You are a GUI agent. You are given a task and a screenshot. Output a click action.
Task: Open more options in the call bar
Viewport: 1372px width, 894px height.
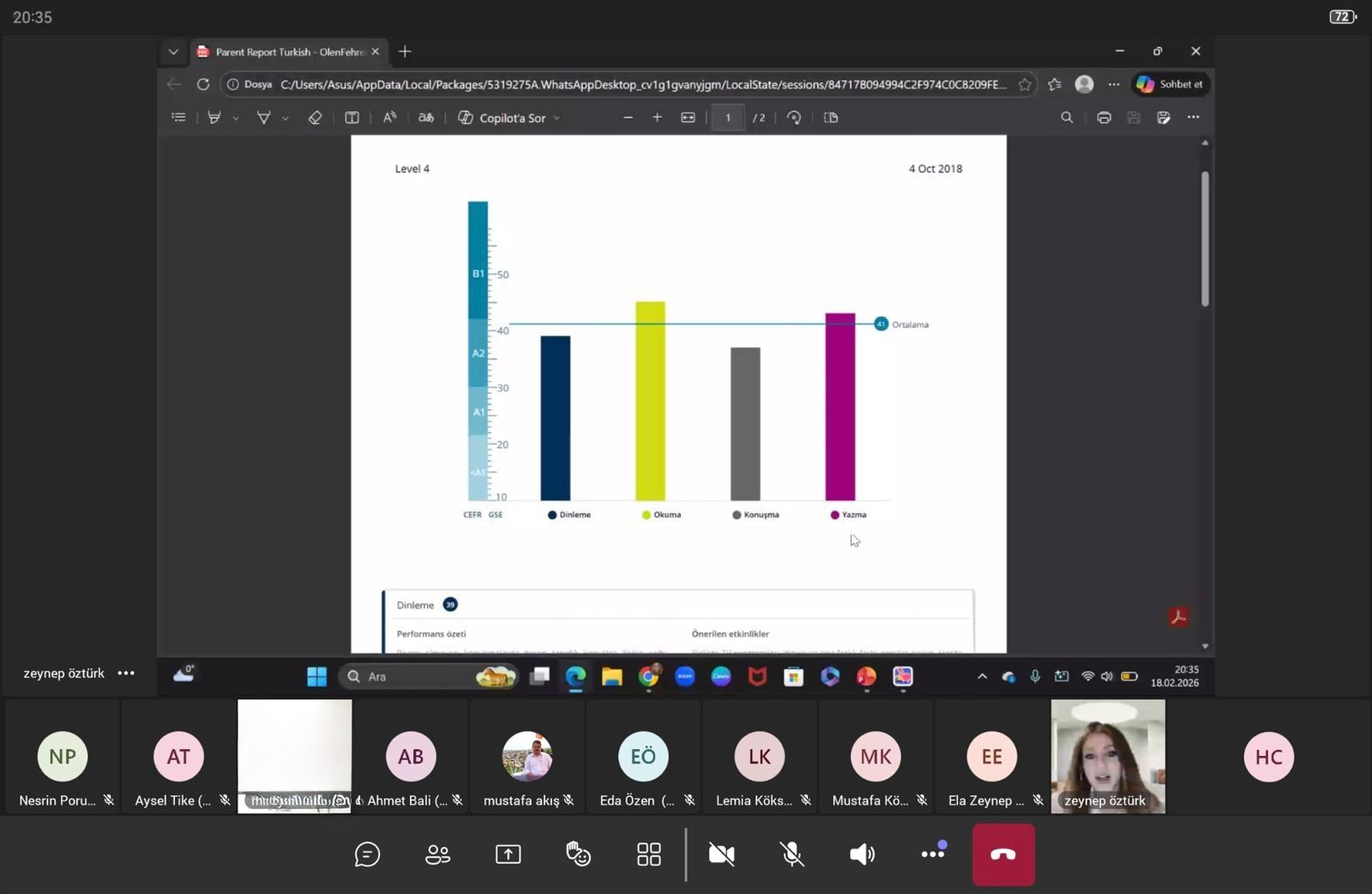[x=932, y=855]
